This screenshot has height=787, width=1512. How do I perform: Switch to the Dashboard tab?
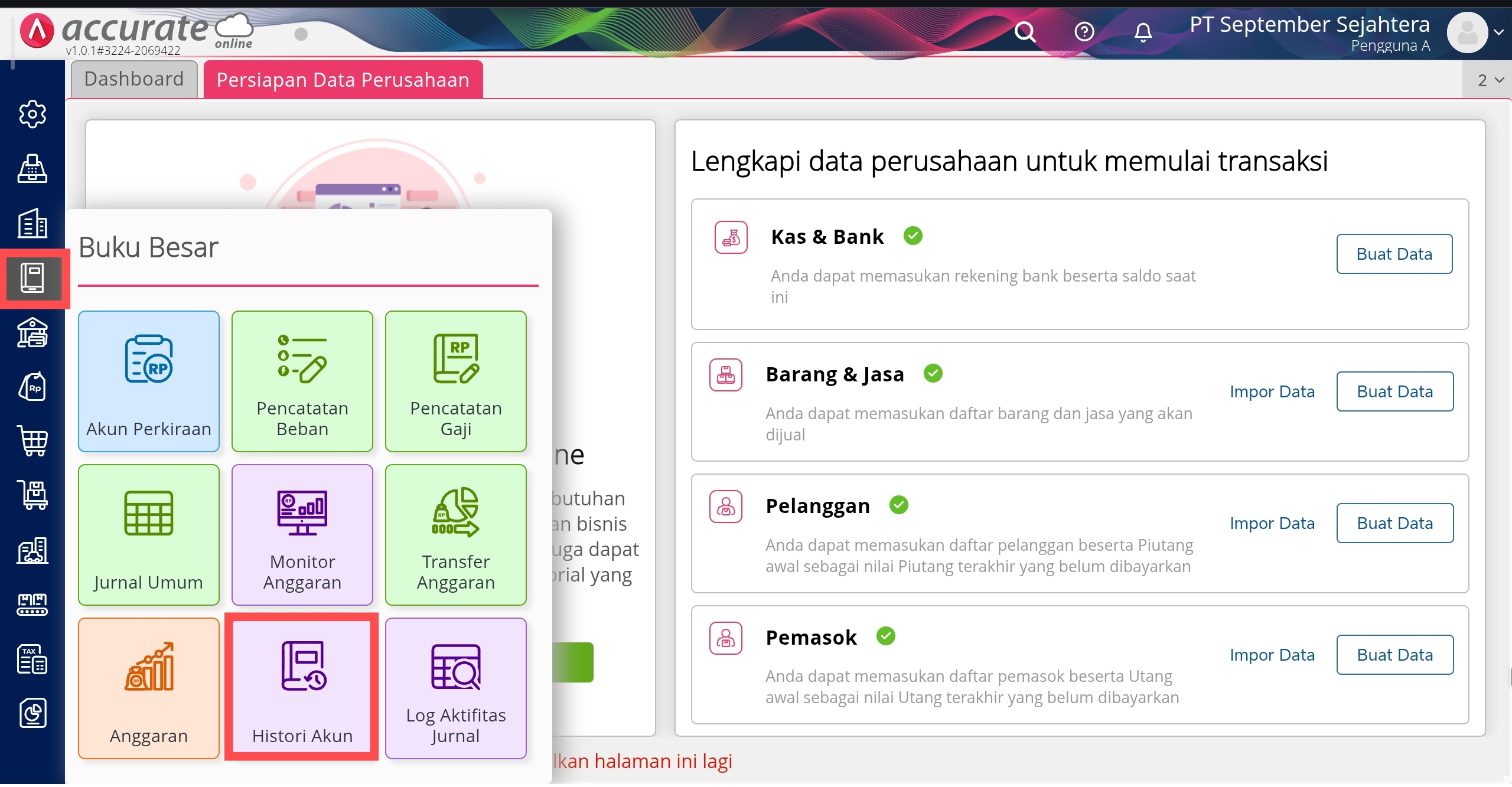[134, 79]
